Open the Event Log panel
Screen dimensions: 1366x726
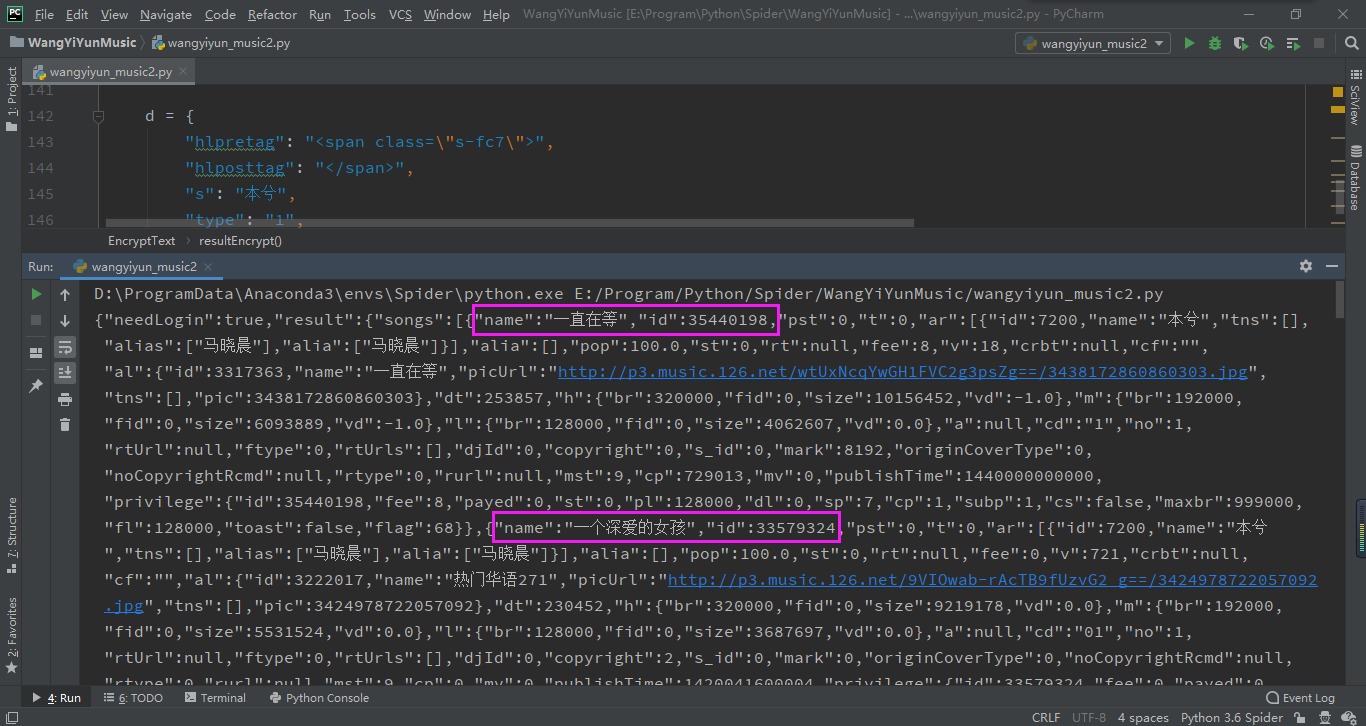(x=1301, y=698)
